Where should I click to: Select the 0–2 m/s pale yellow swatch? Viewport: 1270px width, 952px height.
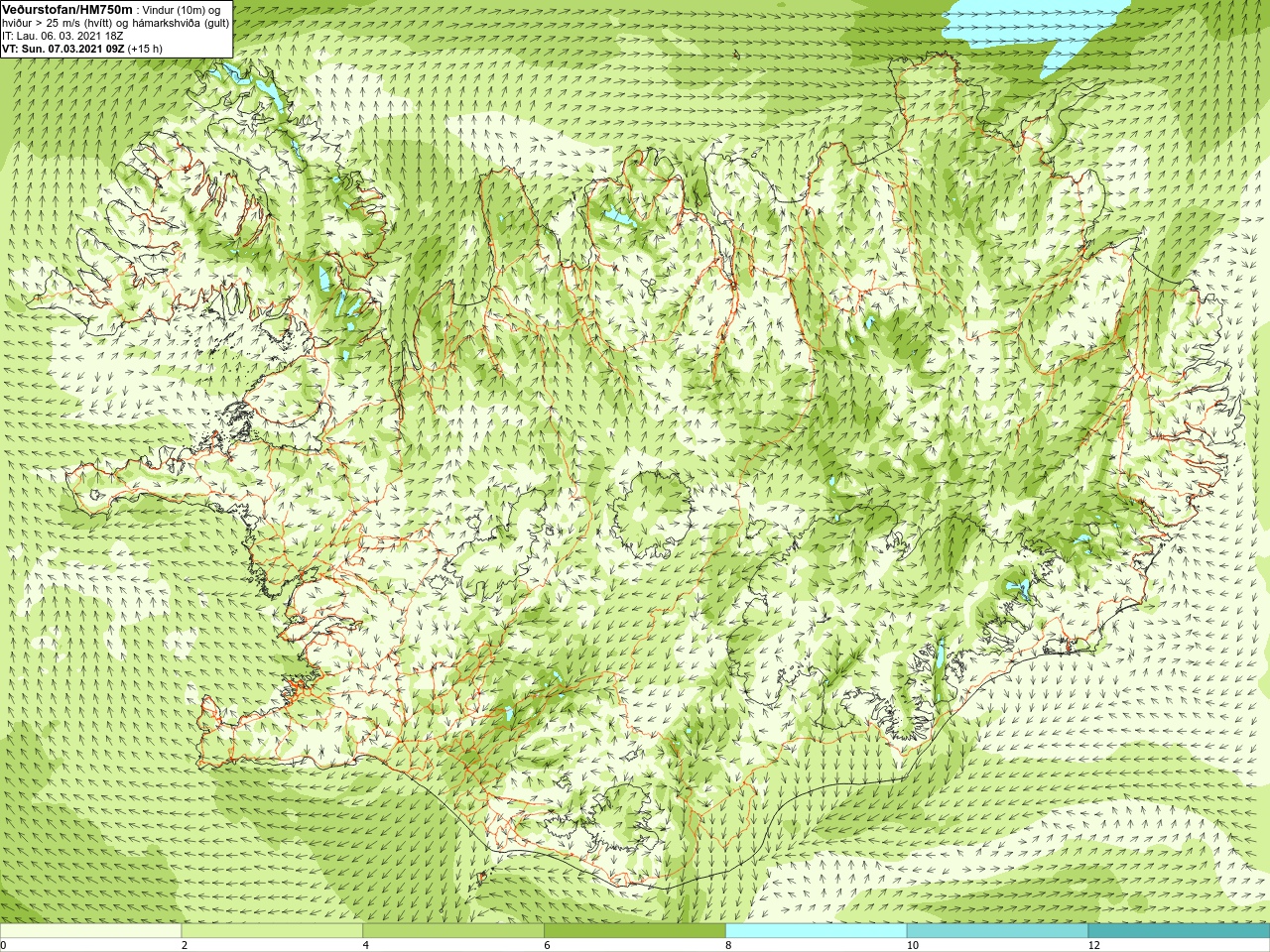91,931
